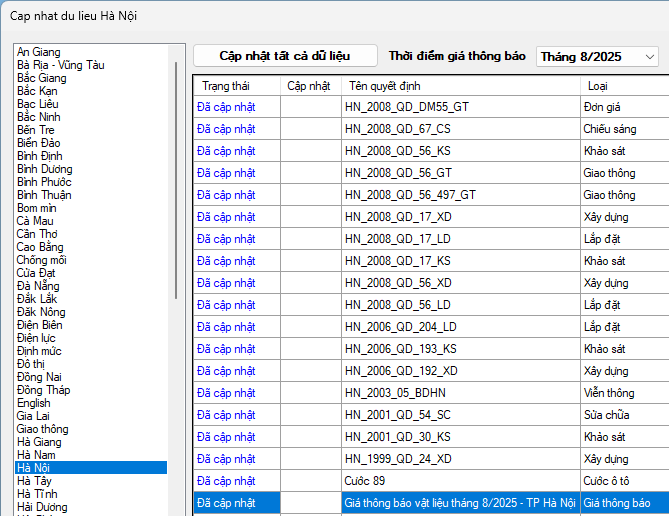Image resolution: width=669 pixels, height=516 pixels.
Task: Choose 'Hà Tĩnh' in the left list
Action: pos(37,494)
